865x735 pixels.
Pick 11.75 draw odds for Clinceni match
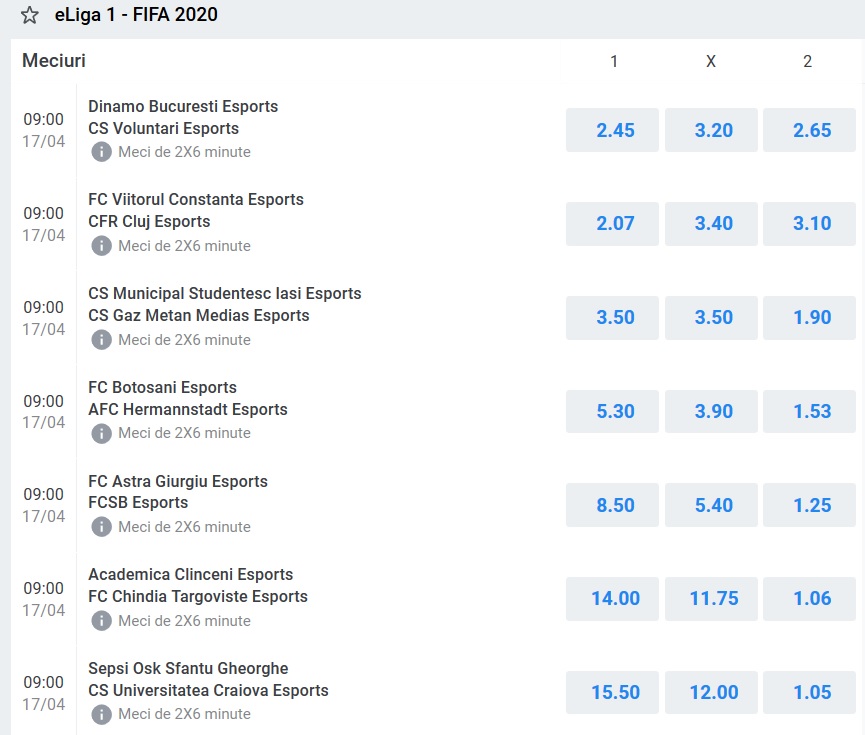click(711, 598)
